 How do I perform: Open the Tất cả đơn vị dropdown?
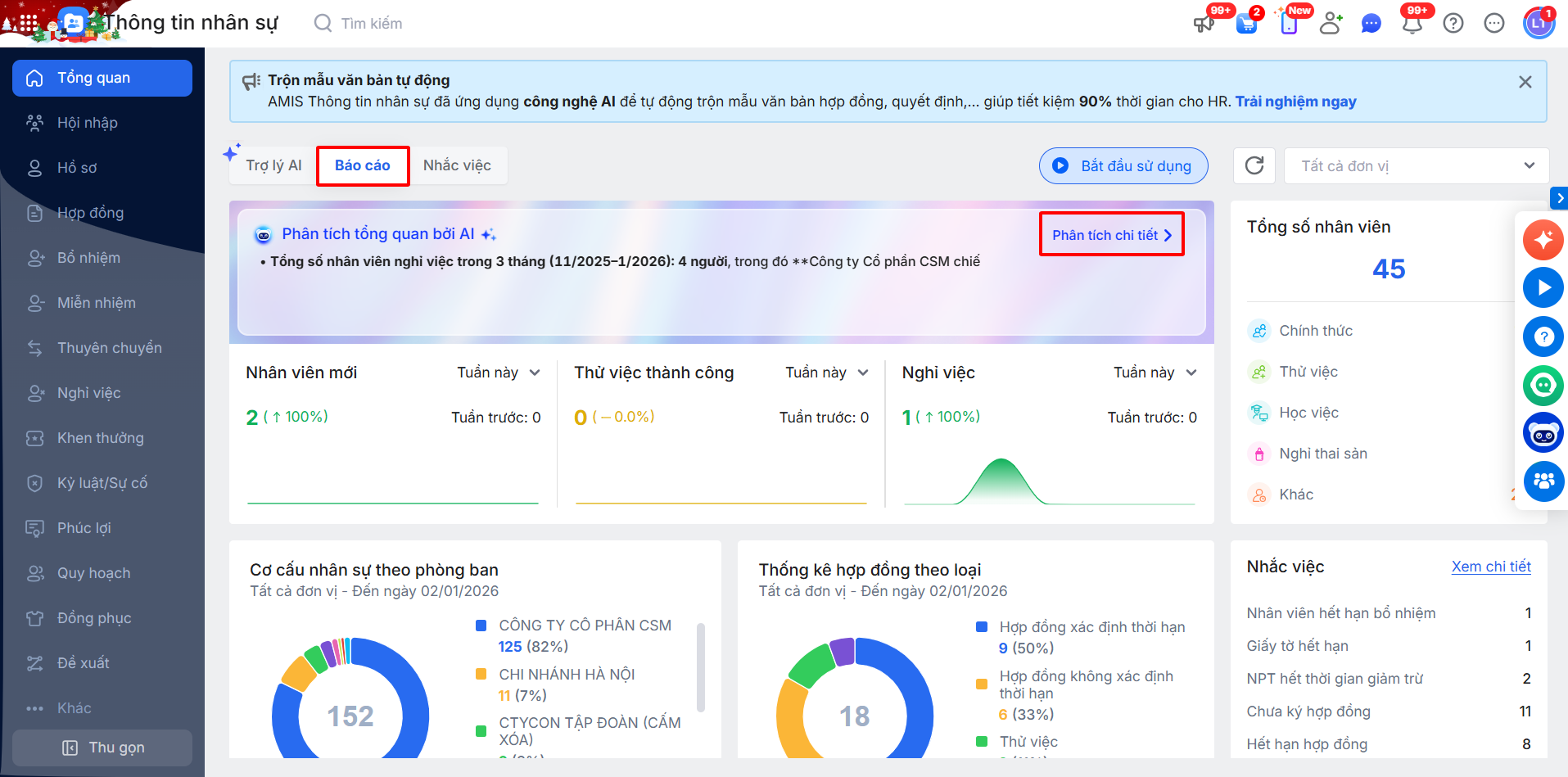coord(1417,166)
